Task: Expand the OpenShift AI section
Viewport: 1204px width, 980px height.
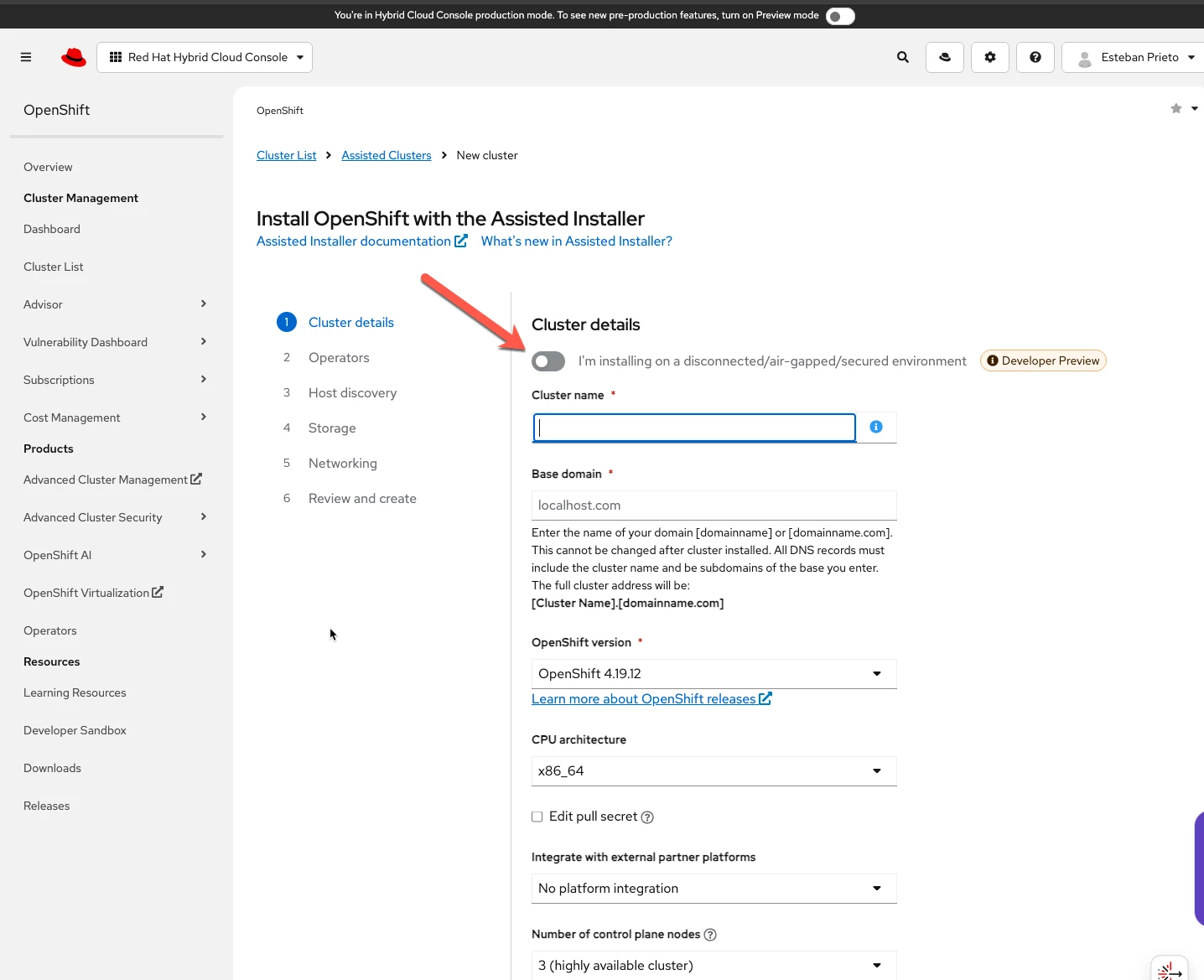Action: 116,555
